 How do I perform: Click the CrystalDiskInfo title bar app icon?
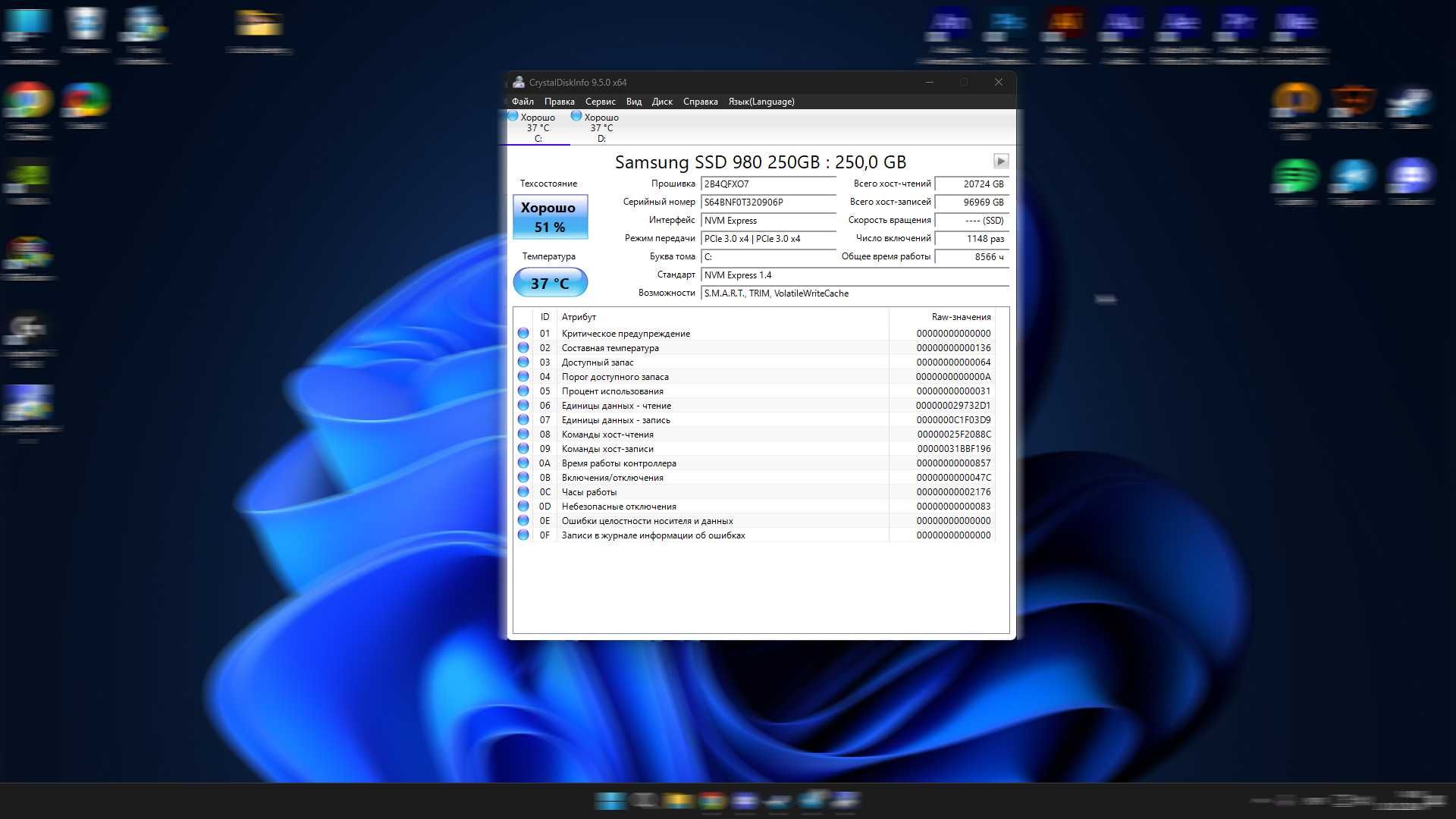(x=519, y=82)
